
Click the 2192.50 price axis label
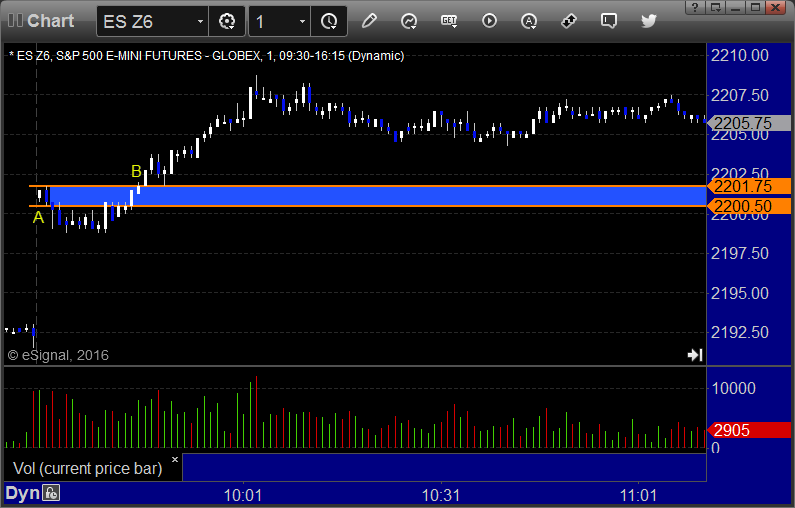740,332
